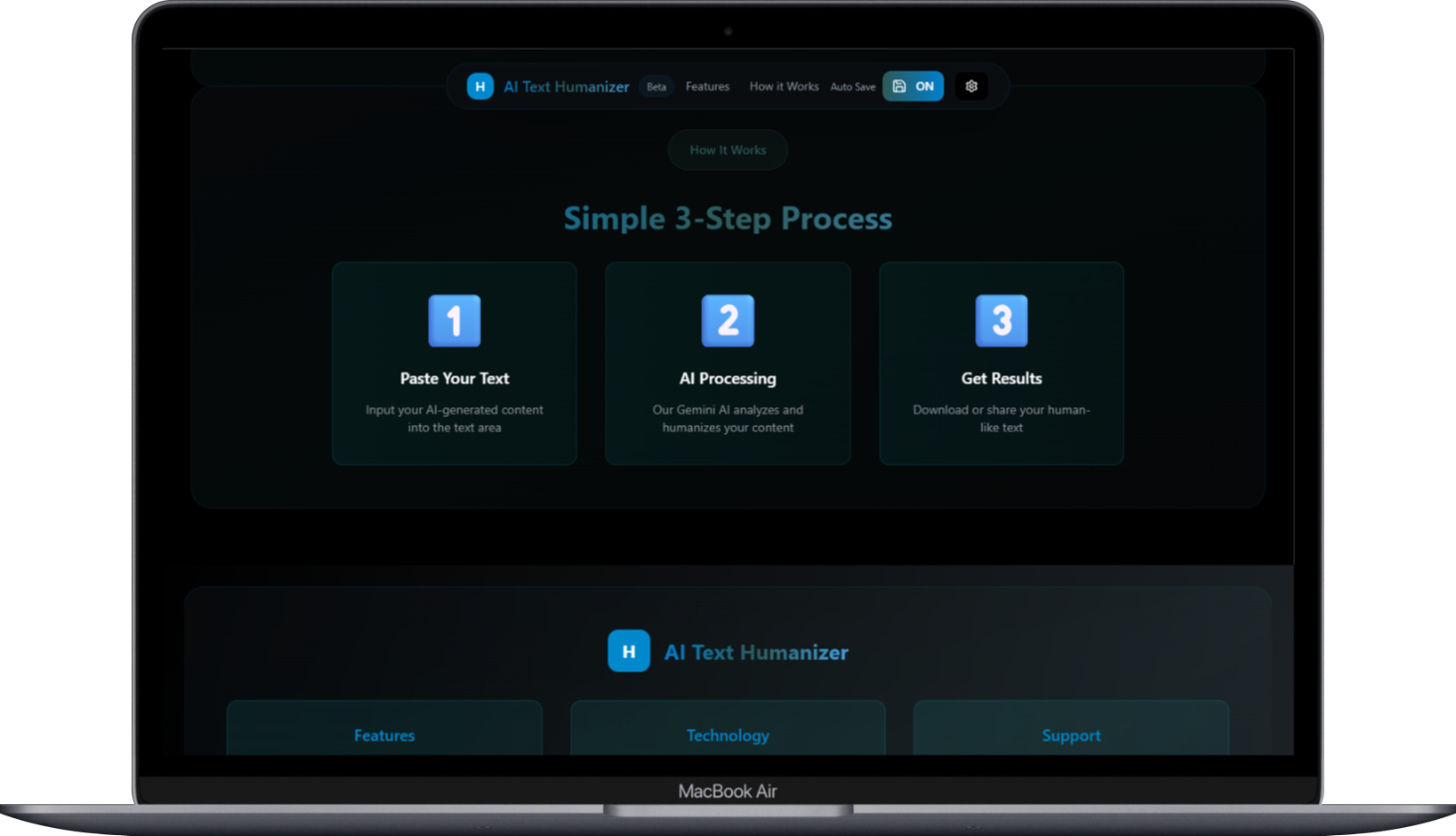Click the footer H logo icon

629,651
